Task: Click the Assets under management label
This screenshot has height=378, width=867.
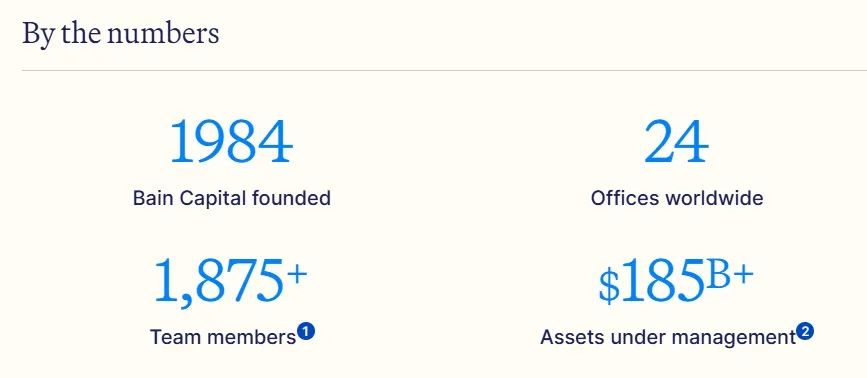Action: 668,337
